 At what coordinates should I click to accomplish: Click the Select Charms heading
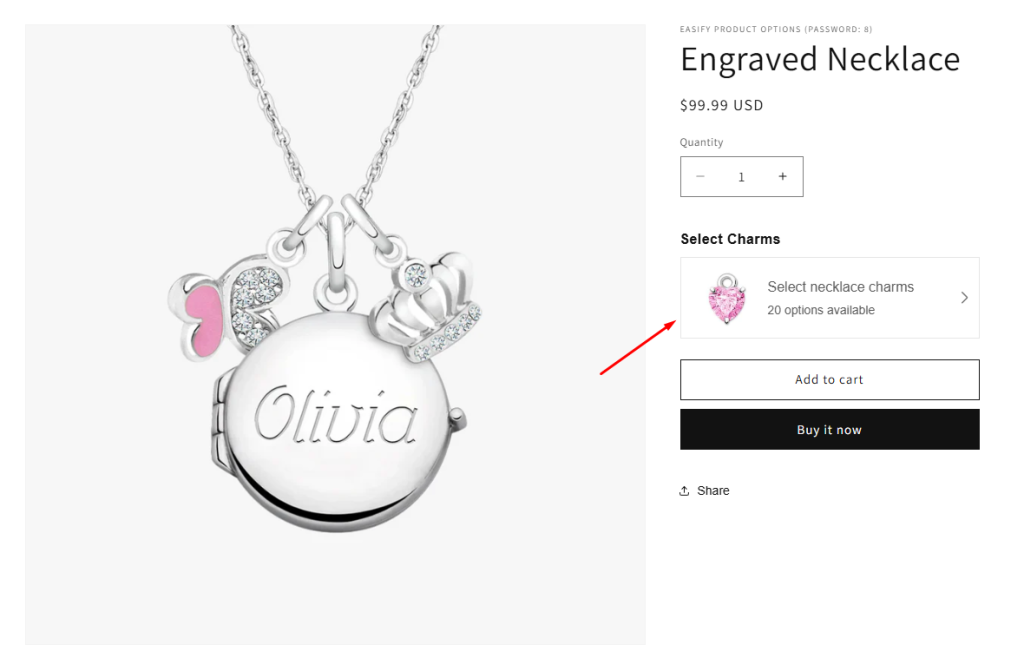(x=730, y=239)
